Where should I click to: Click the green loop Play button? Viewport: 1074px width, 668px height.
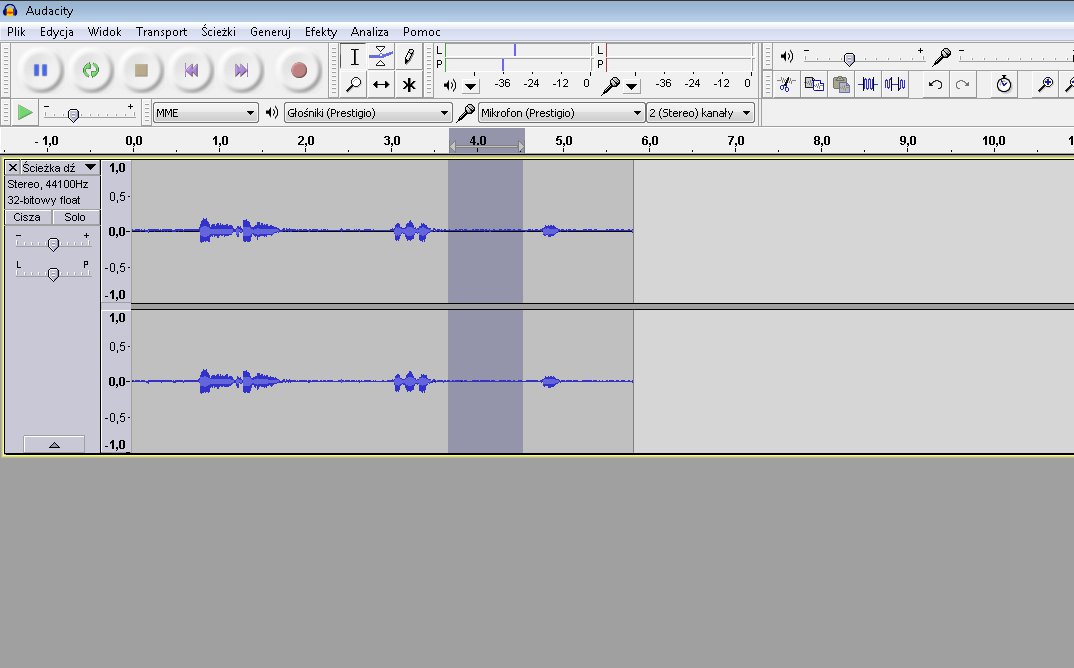90,70
